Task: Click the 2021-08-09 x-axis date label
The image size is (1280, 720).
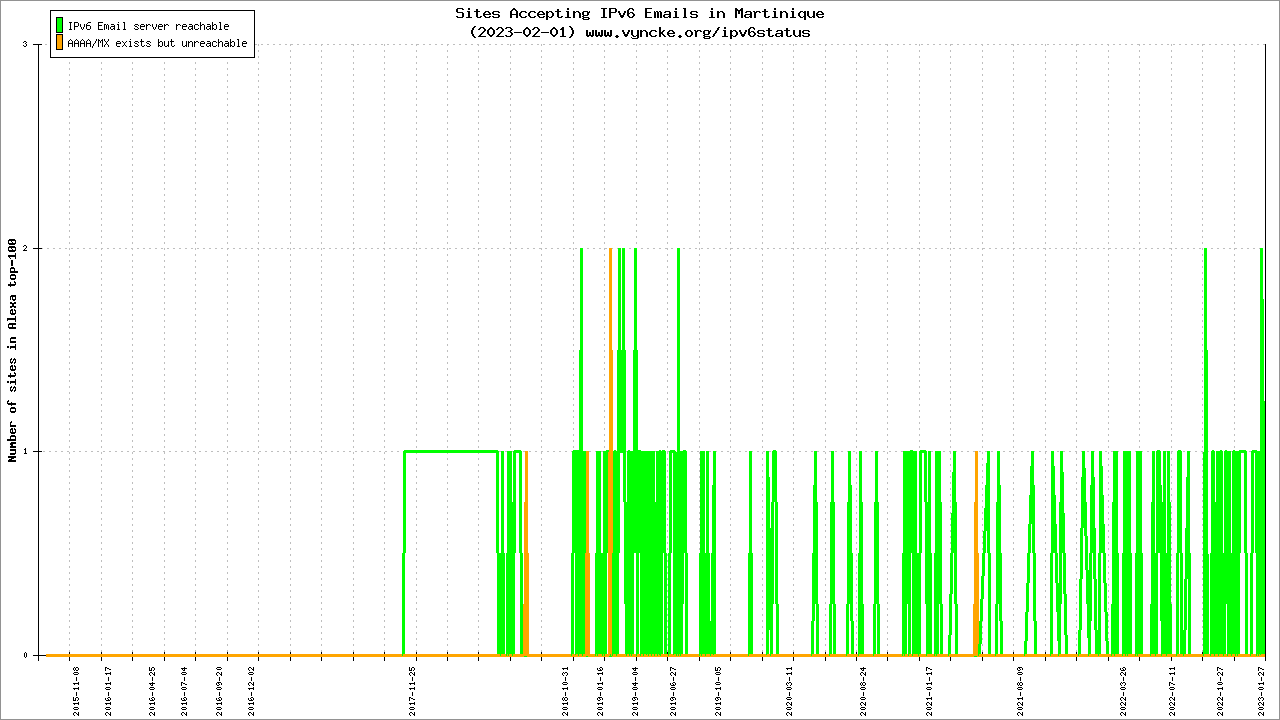Action: (1021, 691)
